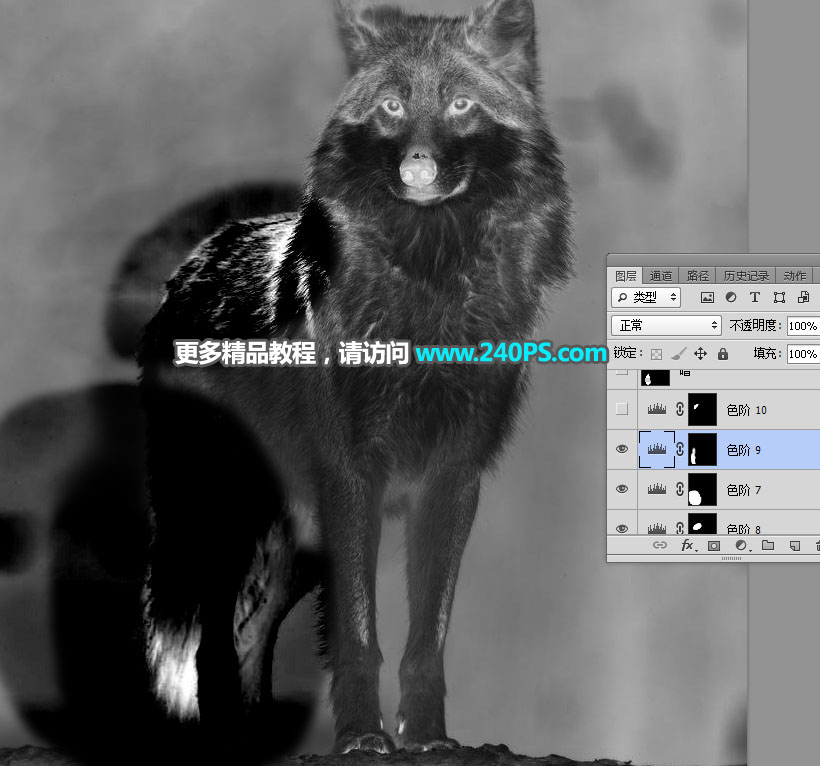Select the 色阶 10 layer name
Screen dimensions: 820x766
tap(746, 410)
